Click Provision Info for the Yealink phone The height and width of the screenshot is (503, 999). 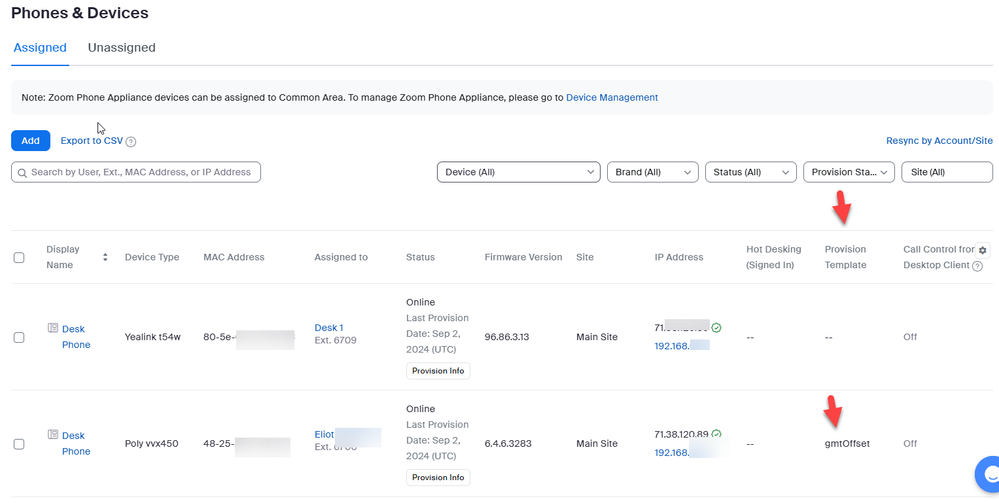(438, 371)
